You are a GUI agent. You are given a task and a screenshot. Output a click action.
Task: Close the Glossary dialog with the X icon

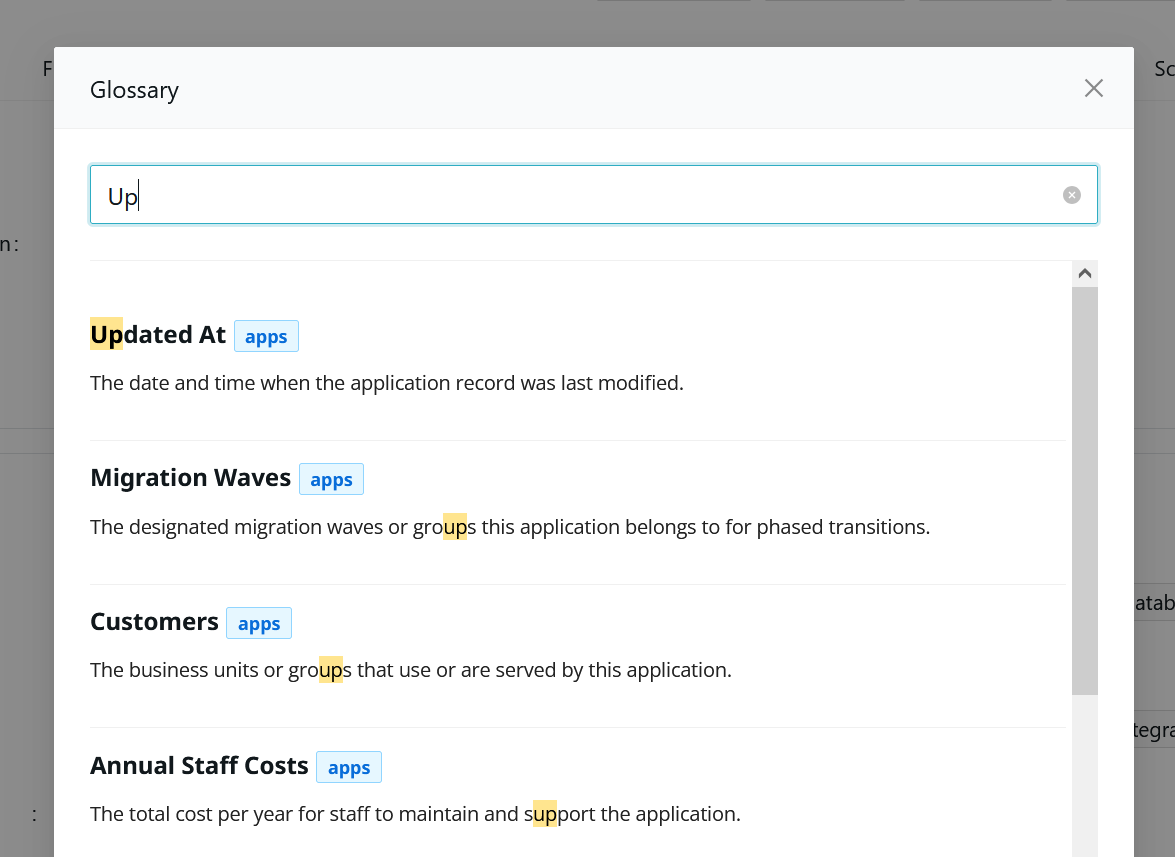(1093, 89)
